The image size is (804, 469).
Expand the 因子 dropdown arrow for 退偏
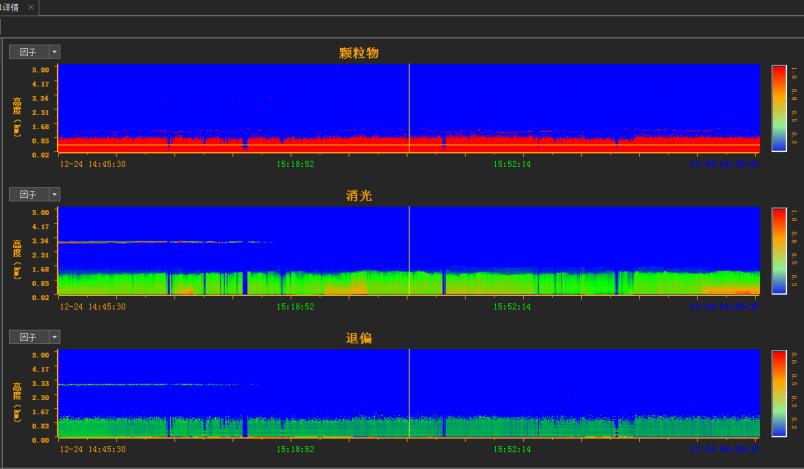pyautogui.click(x=55, y=337)
